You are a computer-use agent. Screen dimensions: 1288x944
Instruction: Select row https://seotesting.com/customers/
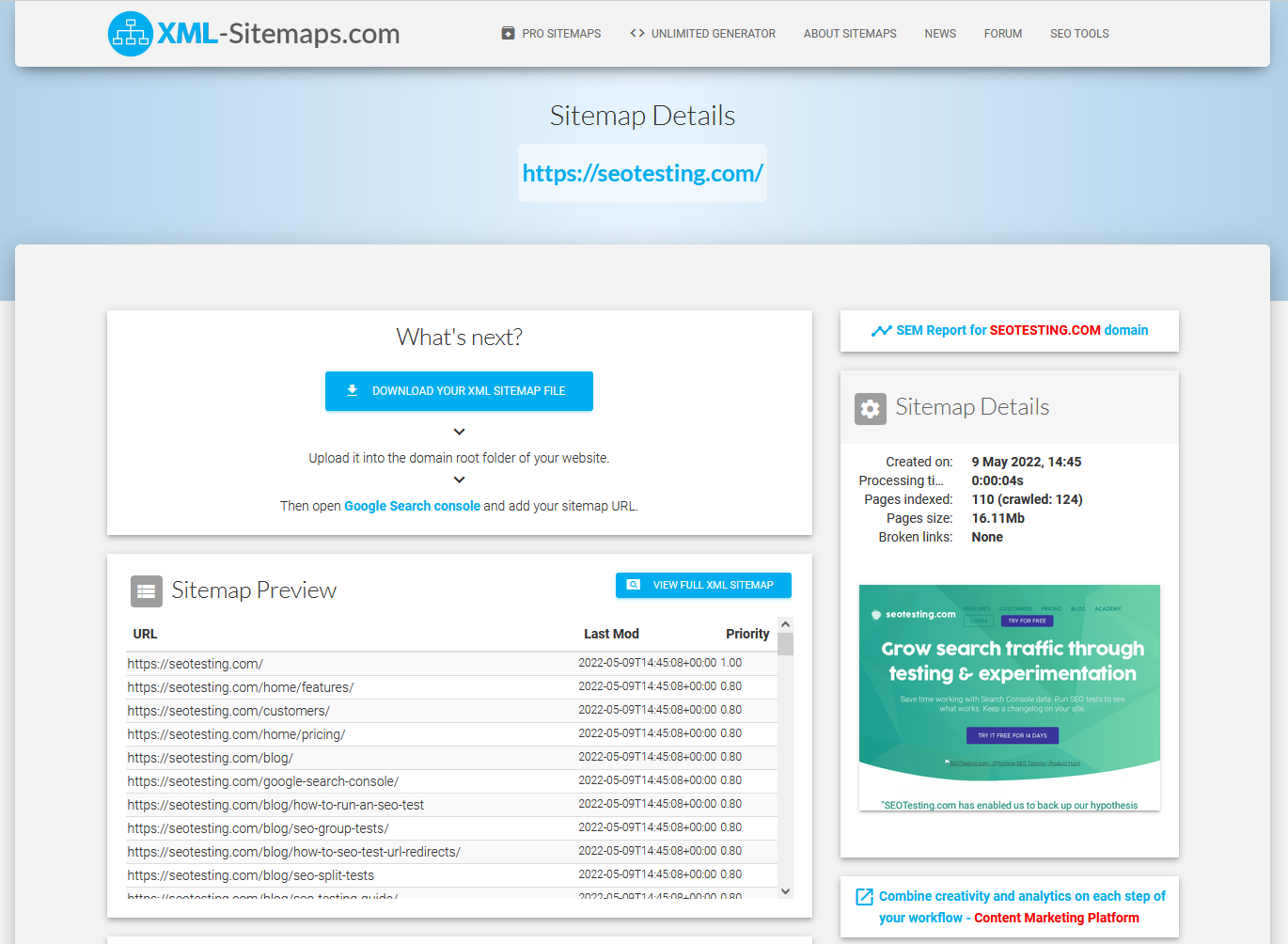[x=451, y=711]
